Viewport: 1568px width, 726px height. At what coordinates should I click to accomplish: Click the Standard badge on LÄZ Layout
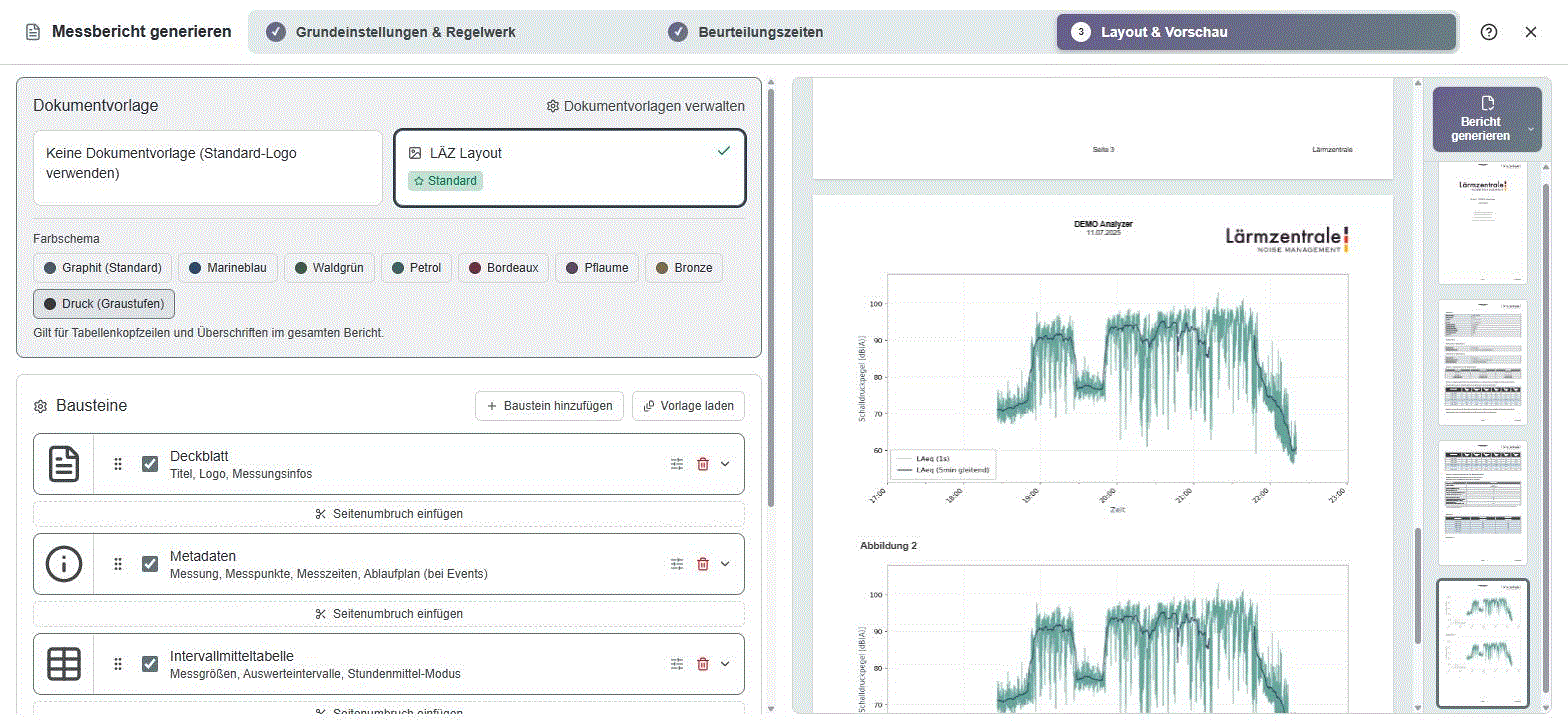pos(445,181)
